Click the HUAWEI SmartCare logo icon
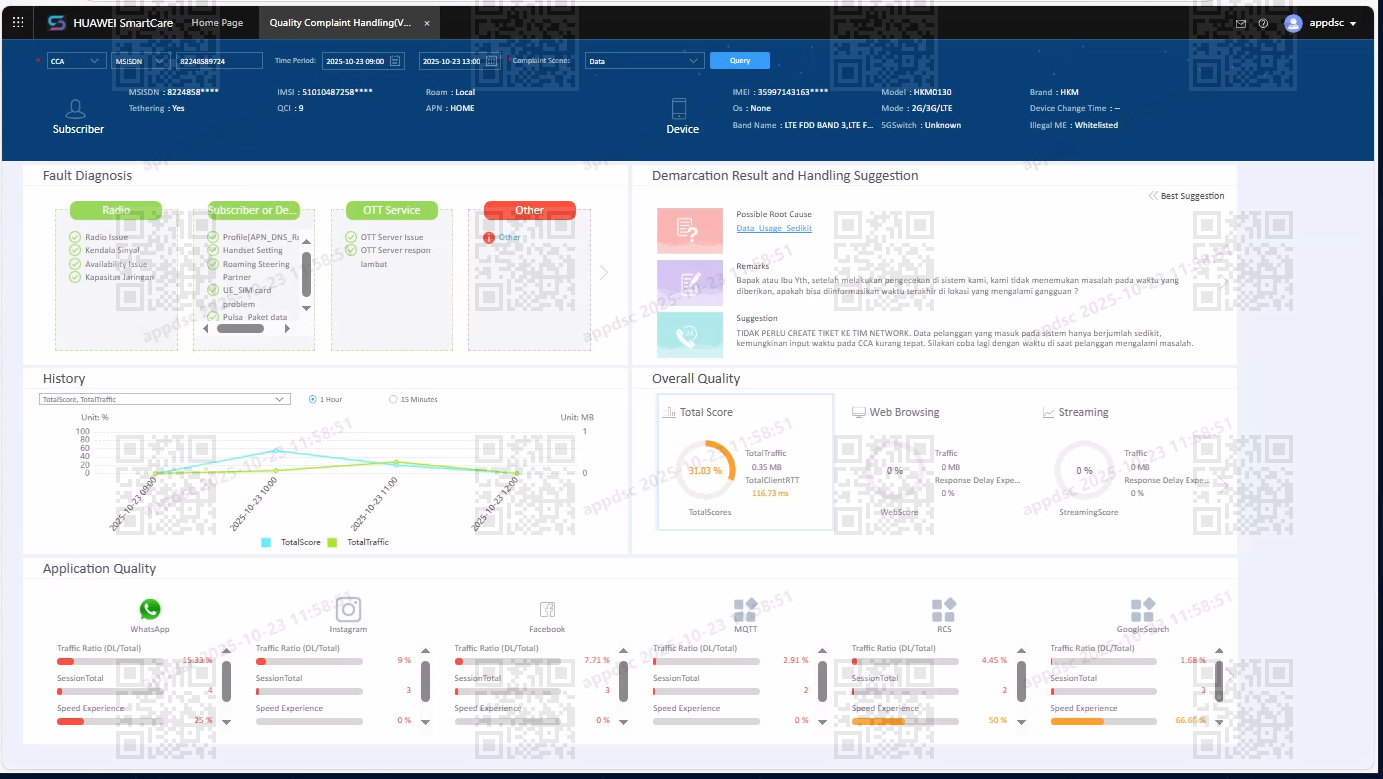Image resolution: width=1383 pixels, height=779 pixels. [57, 22]
